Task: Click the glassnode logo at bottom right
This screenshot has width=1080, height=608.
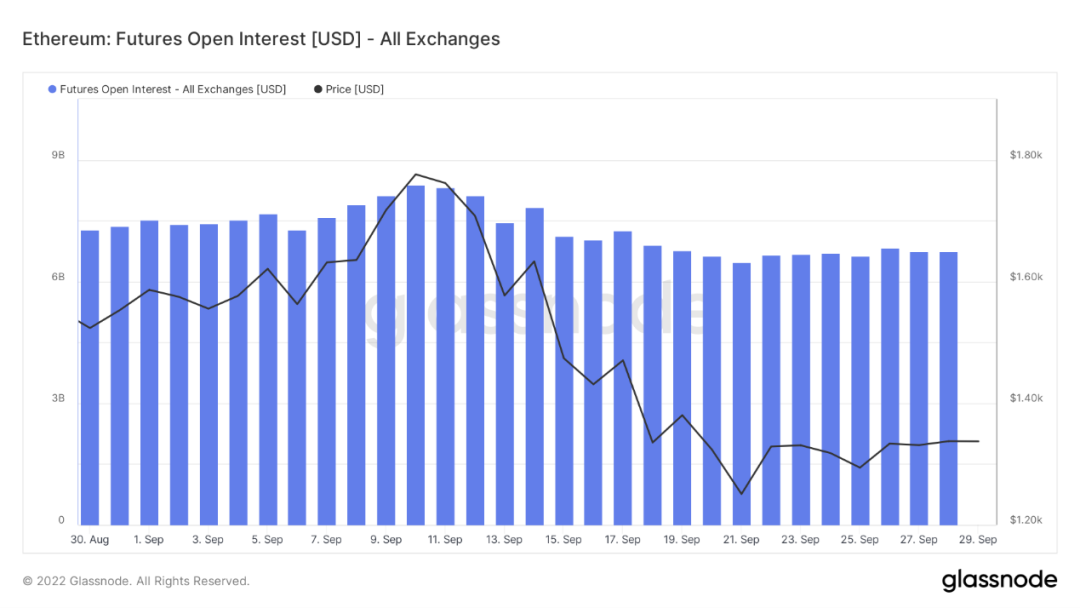Action: tap(999, 580)
